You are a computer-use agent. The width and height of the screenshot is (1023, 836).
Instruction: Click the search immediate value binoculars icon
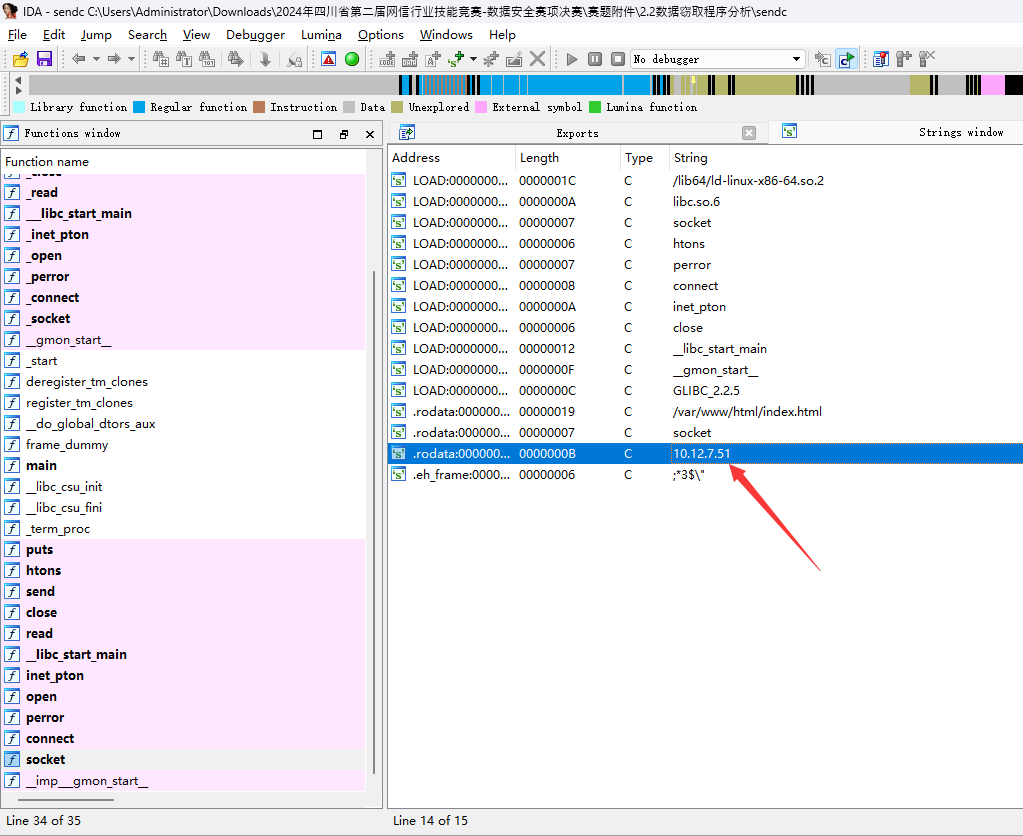pos(160,59)
